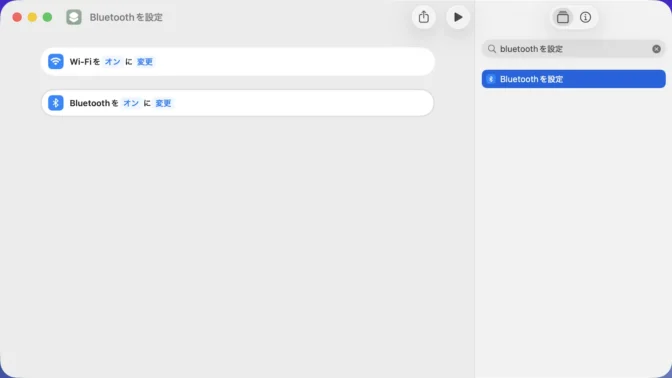
Task: Click the Bluetooth action icon in editor
Action: [x=56, y=103]
